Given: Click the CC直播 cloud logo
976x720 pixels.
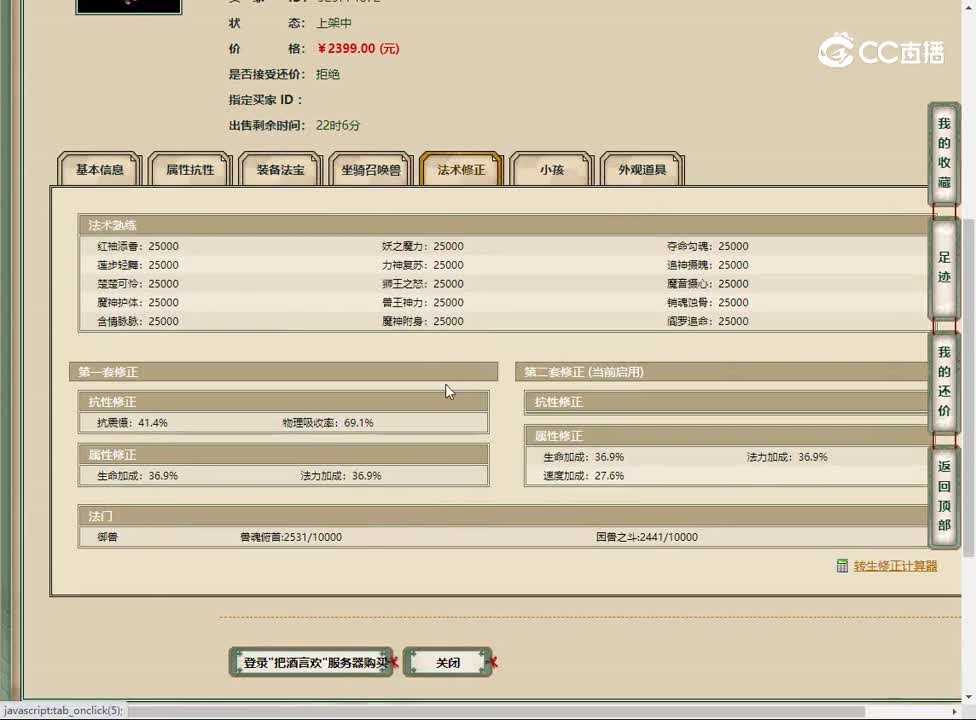Looking at the screenshot, I should pyautogui.click(x=836, y=50).
